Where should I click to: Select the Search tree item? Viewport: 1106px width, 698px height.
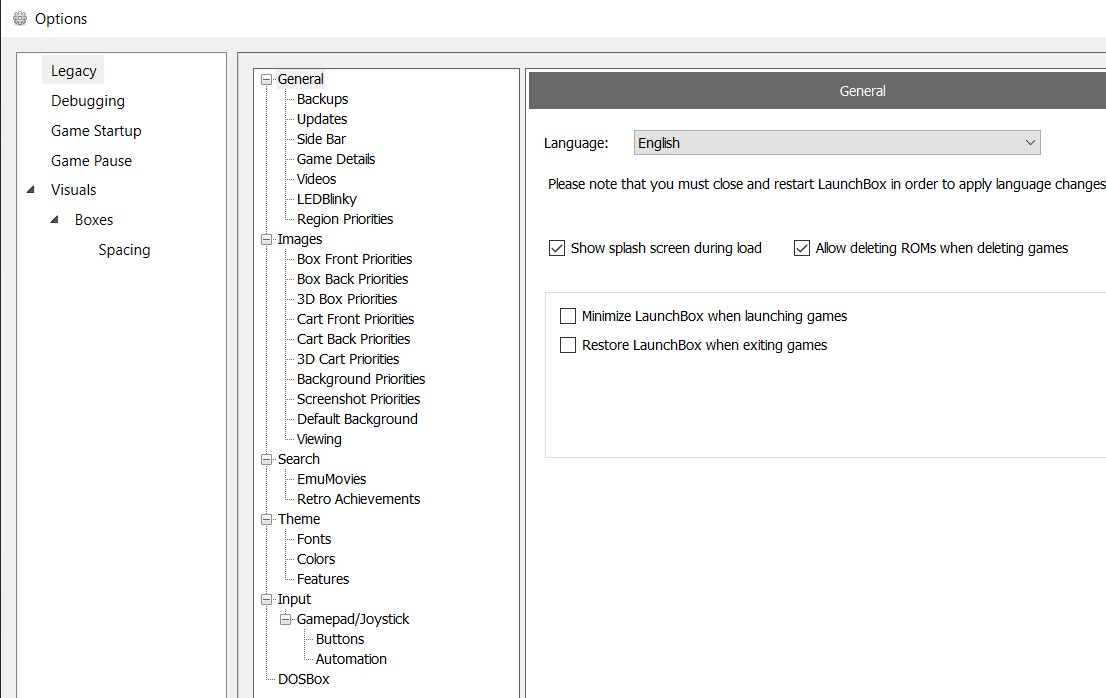pos(298,459)
